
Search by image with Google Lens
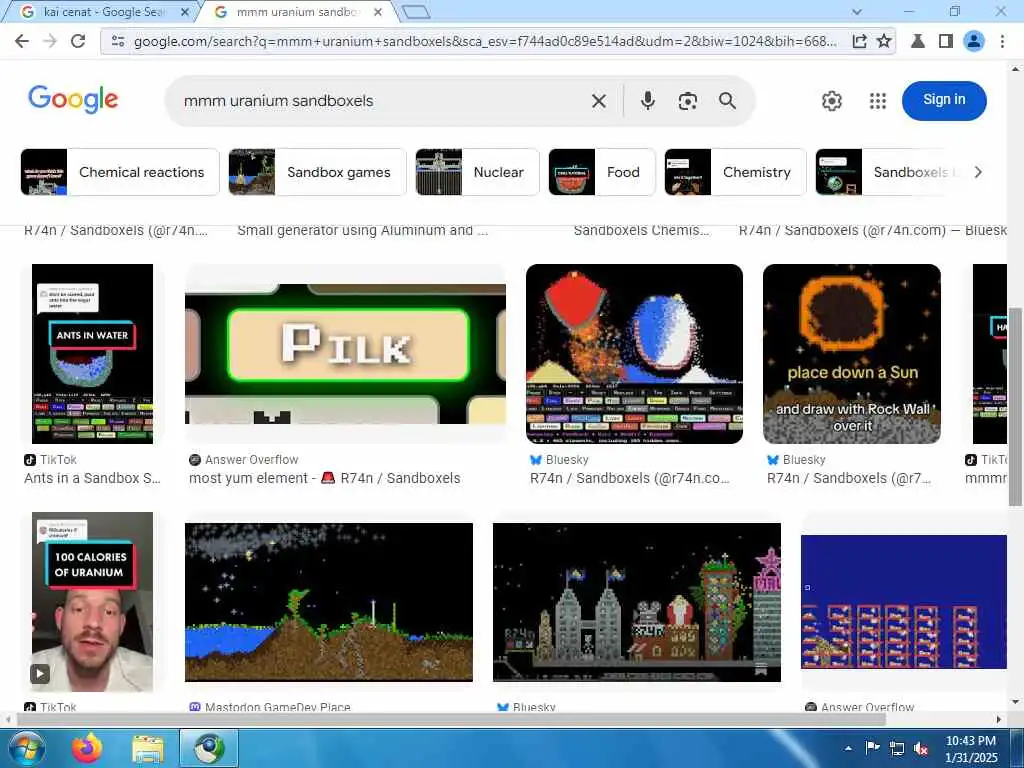pos(687,101)
